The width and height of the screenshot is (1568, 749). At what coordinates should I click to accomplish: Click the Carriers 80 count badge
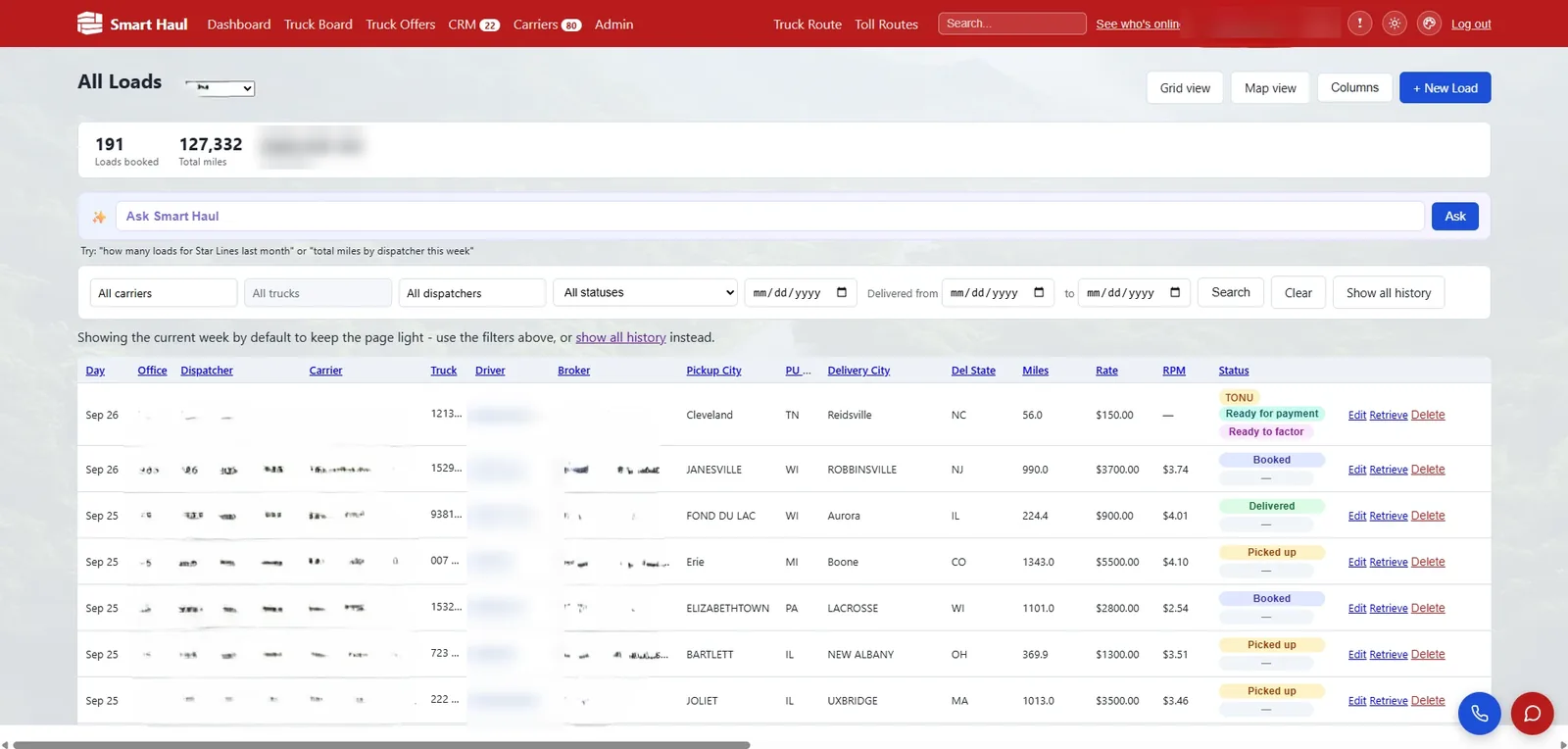tap(570, 25)
